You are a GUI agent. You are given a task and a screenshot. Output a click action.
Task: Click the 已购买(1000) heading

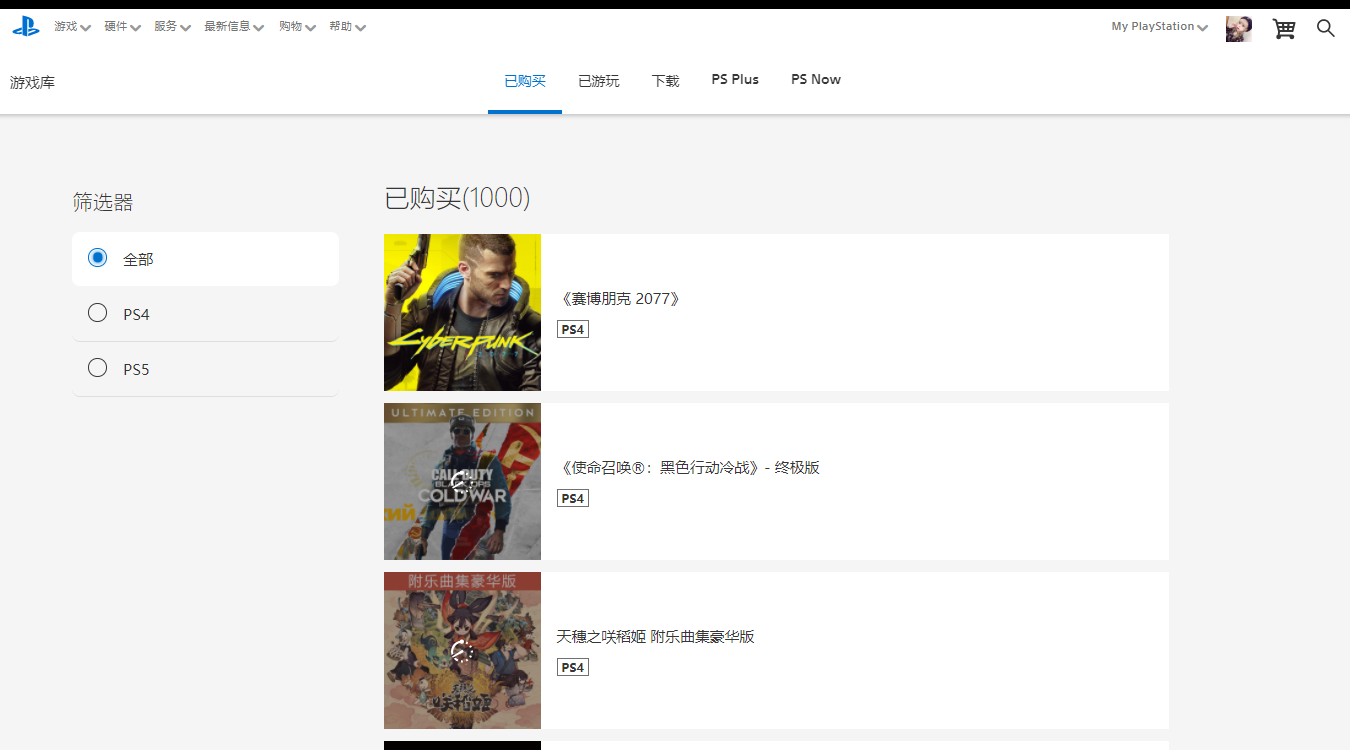coord(457,198)
